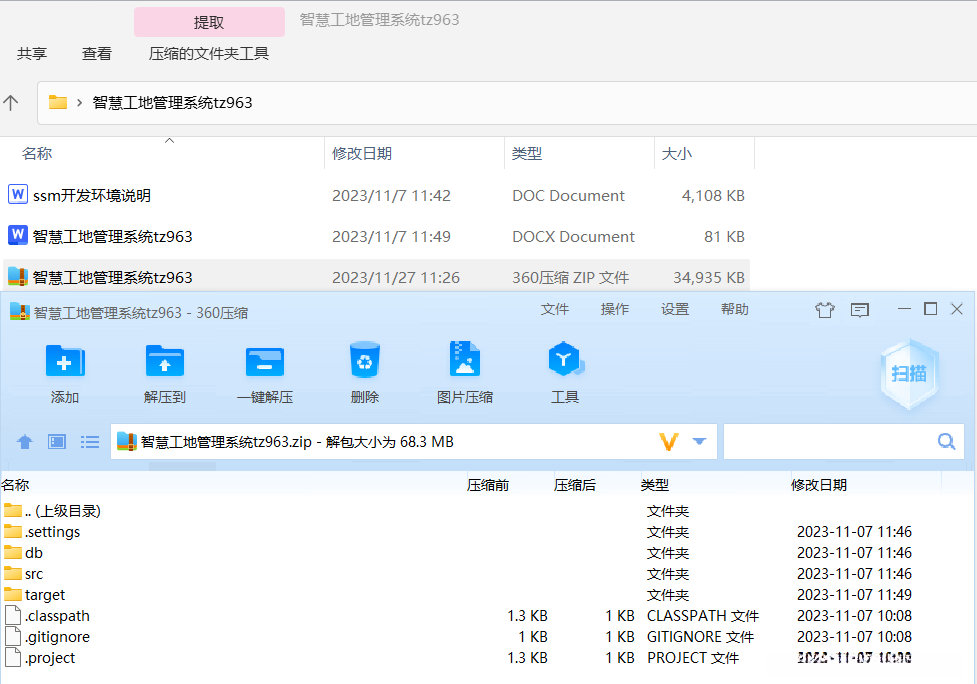
Task: Expand the archive path dropdown arrow
Action: click(x=699, y=442)
